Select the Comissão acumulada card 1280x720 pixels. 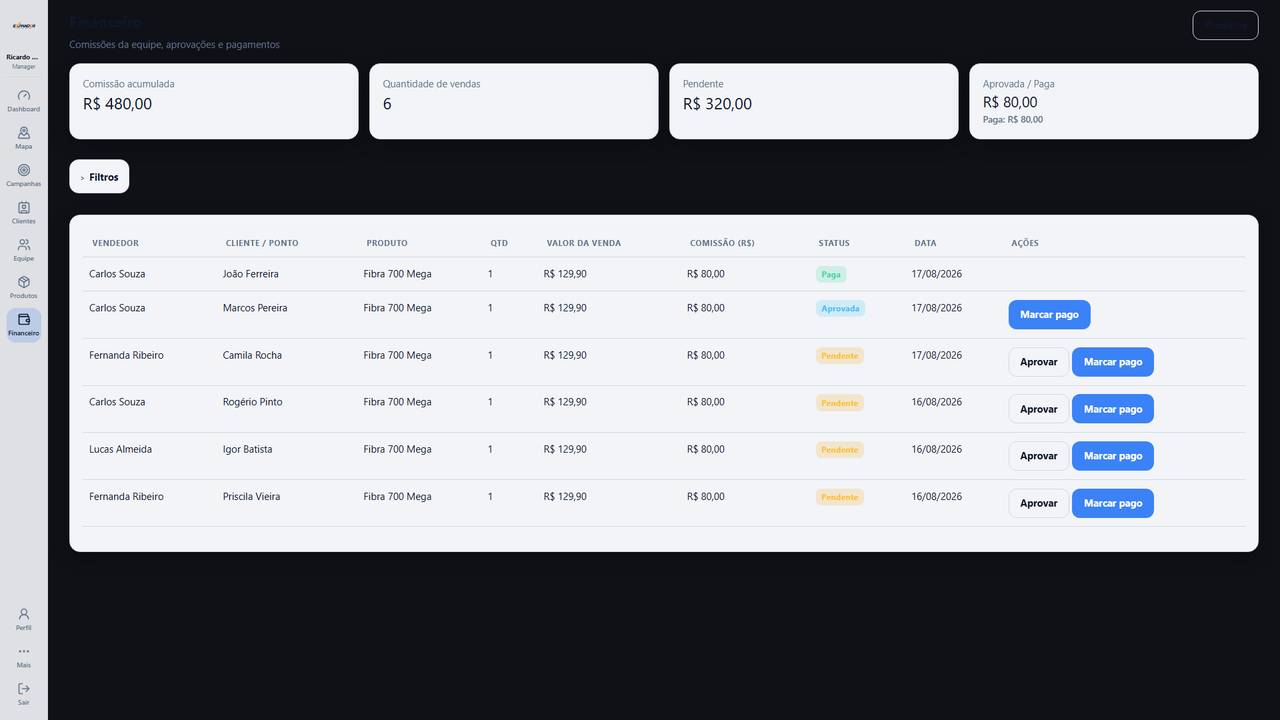click(x=214, y=101)
